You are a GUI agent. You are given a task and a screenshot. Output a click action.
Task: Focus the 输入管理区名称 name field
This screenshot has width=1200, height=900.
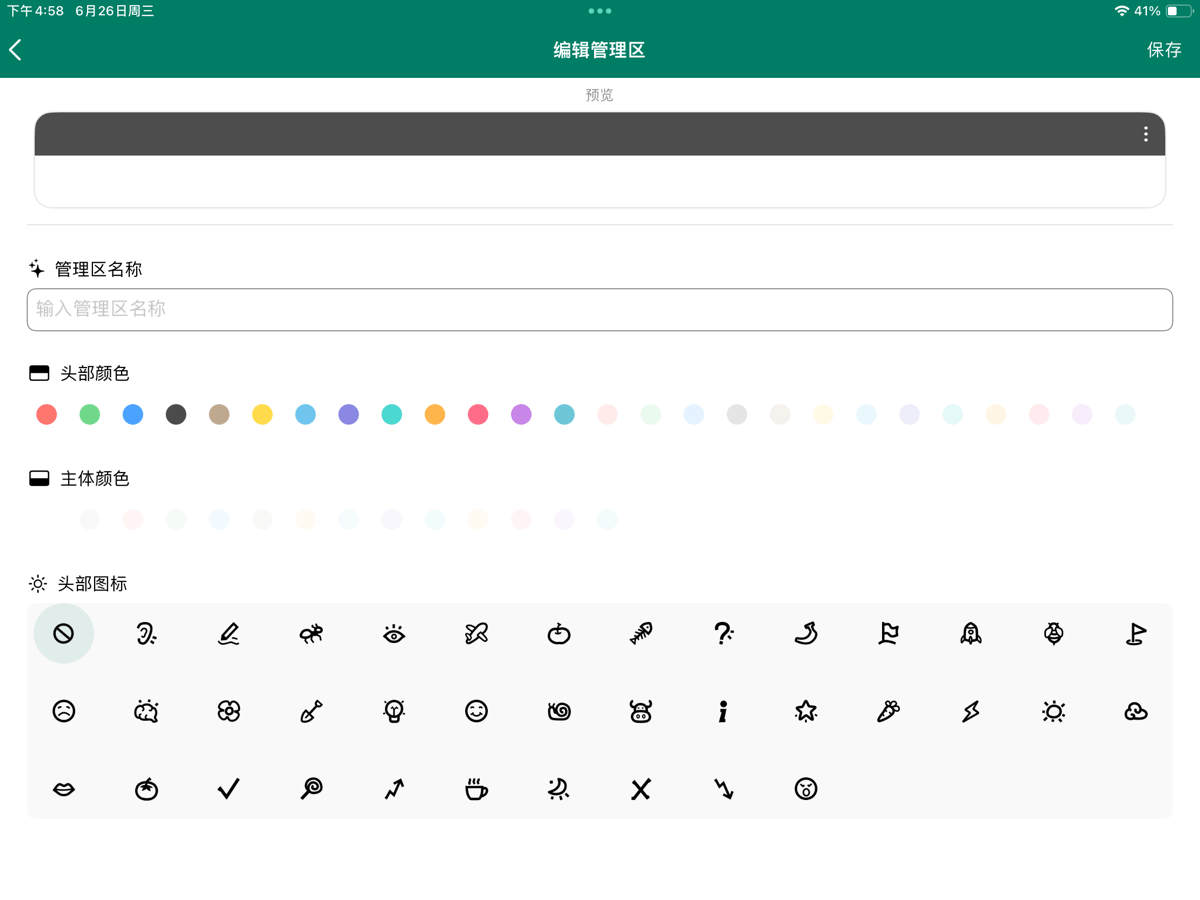(600, 309)
